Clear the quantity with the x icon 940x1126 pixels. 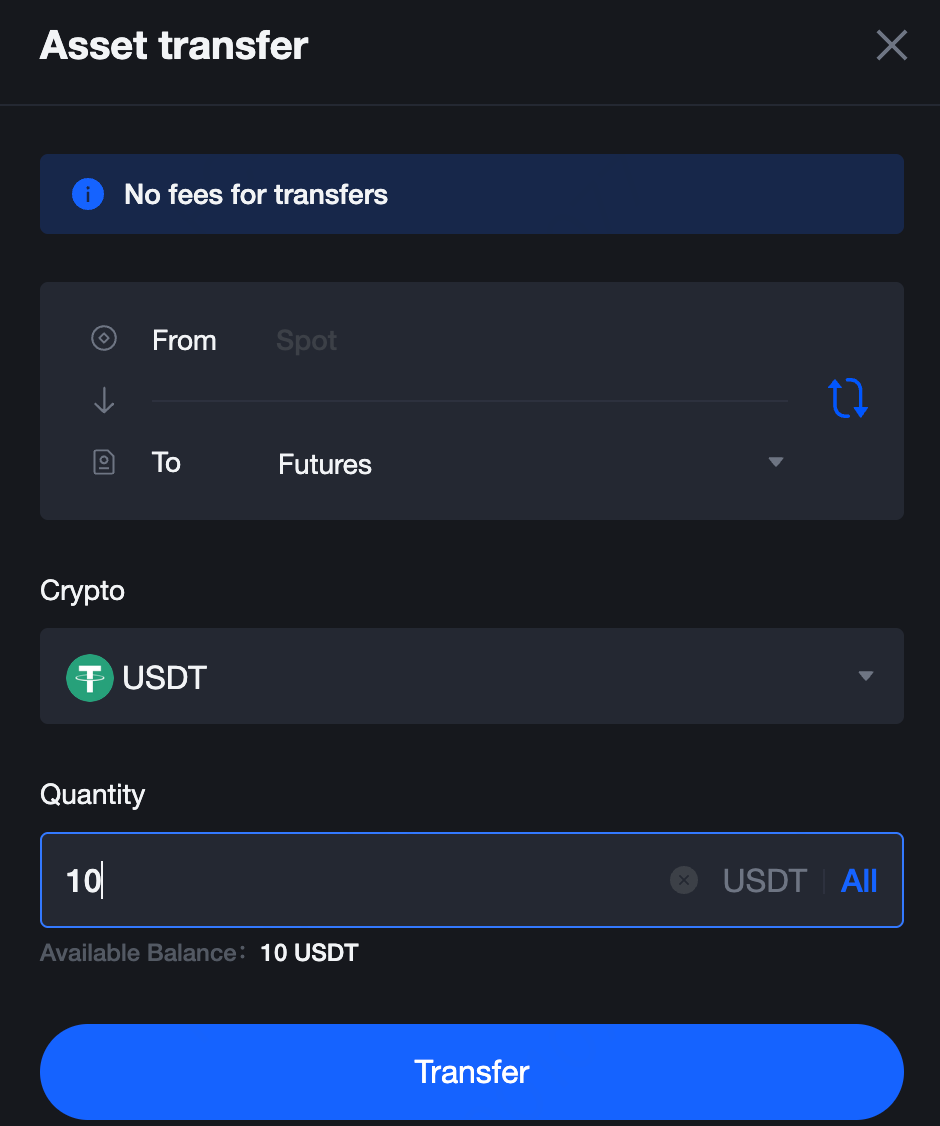click(x=684, y=880)
